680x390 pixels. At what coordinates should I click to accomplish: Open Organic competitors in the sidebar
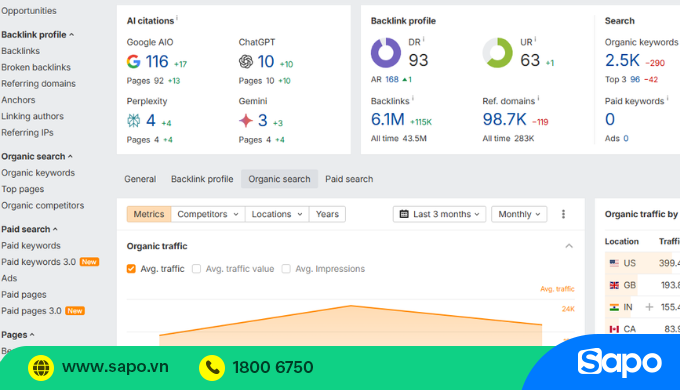tap(42, 206)
